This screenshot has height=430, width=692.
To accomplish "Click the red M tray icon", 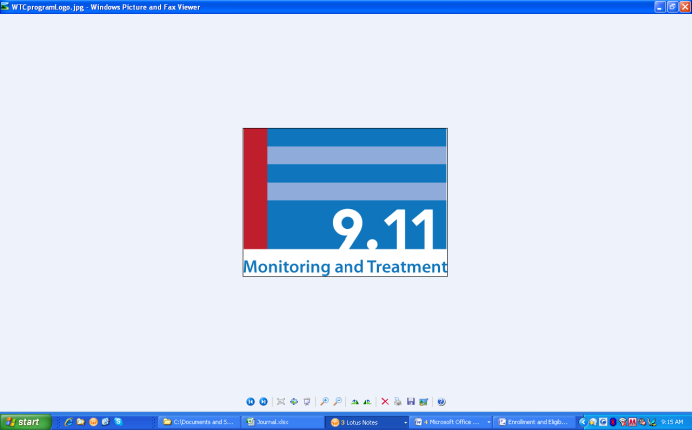I will (x=632, y=422).
